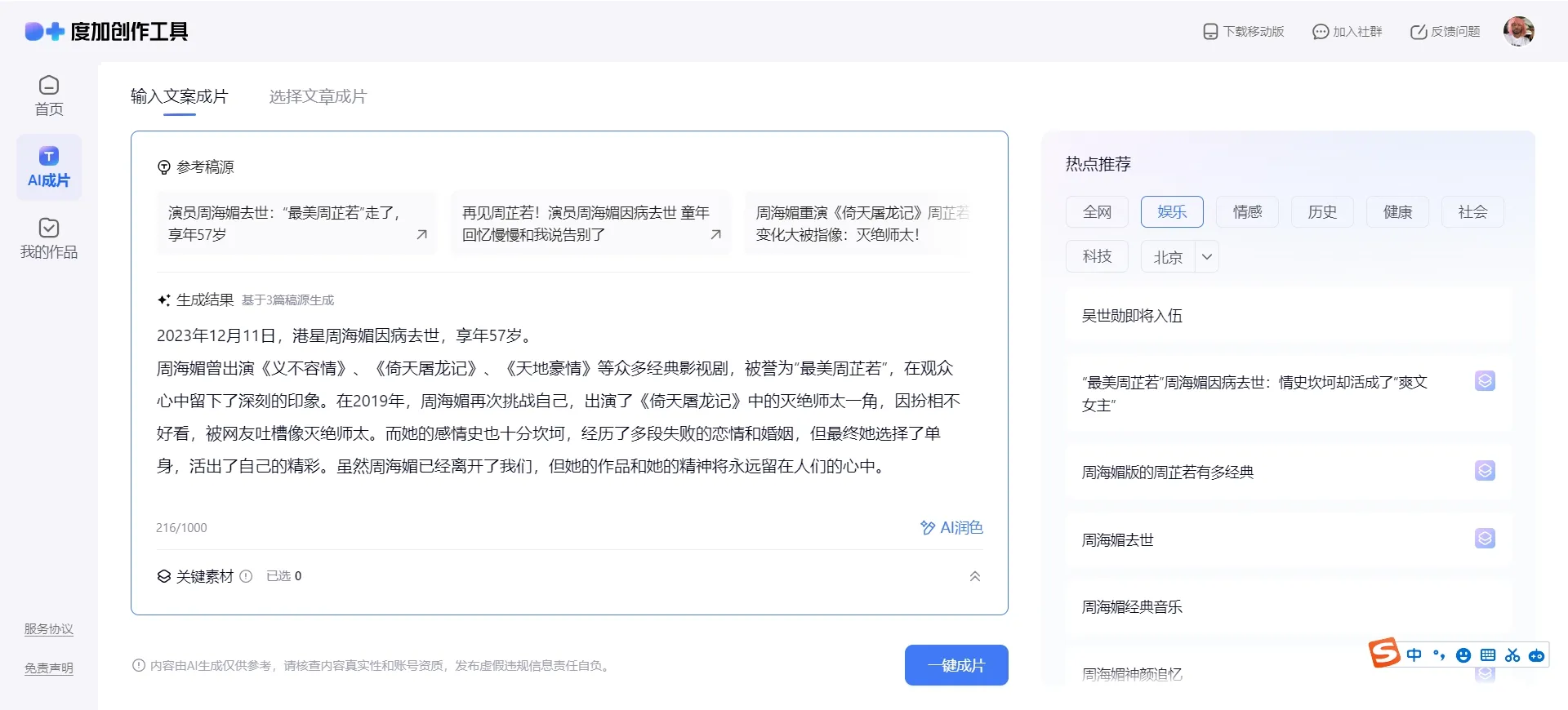Select the 科技 category filter

(1097, 256)
